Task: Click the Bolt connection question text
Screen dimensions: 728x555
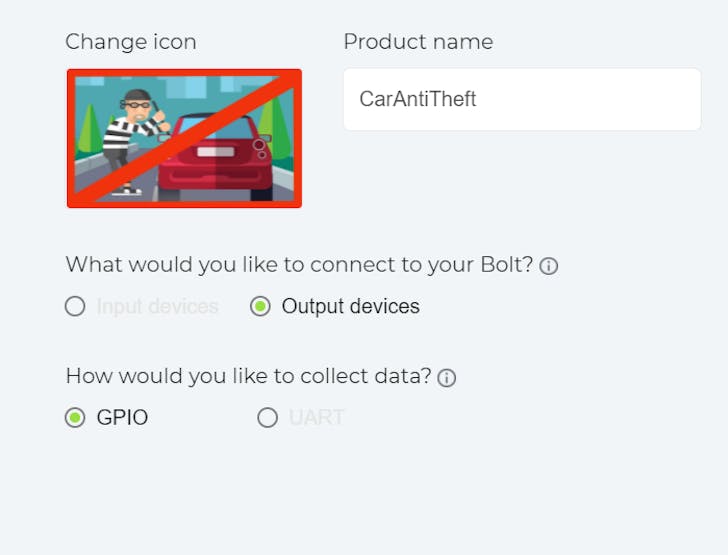Action: click(x=299, y=265)
